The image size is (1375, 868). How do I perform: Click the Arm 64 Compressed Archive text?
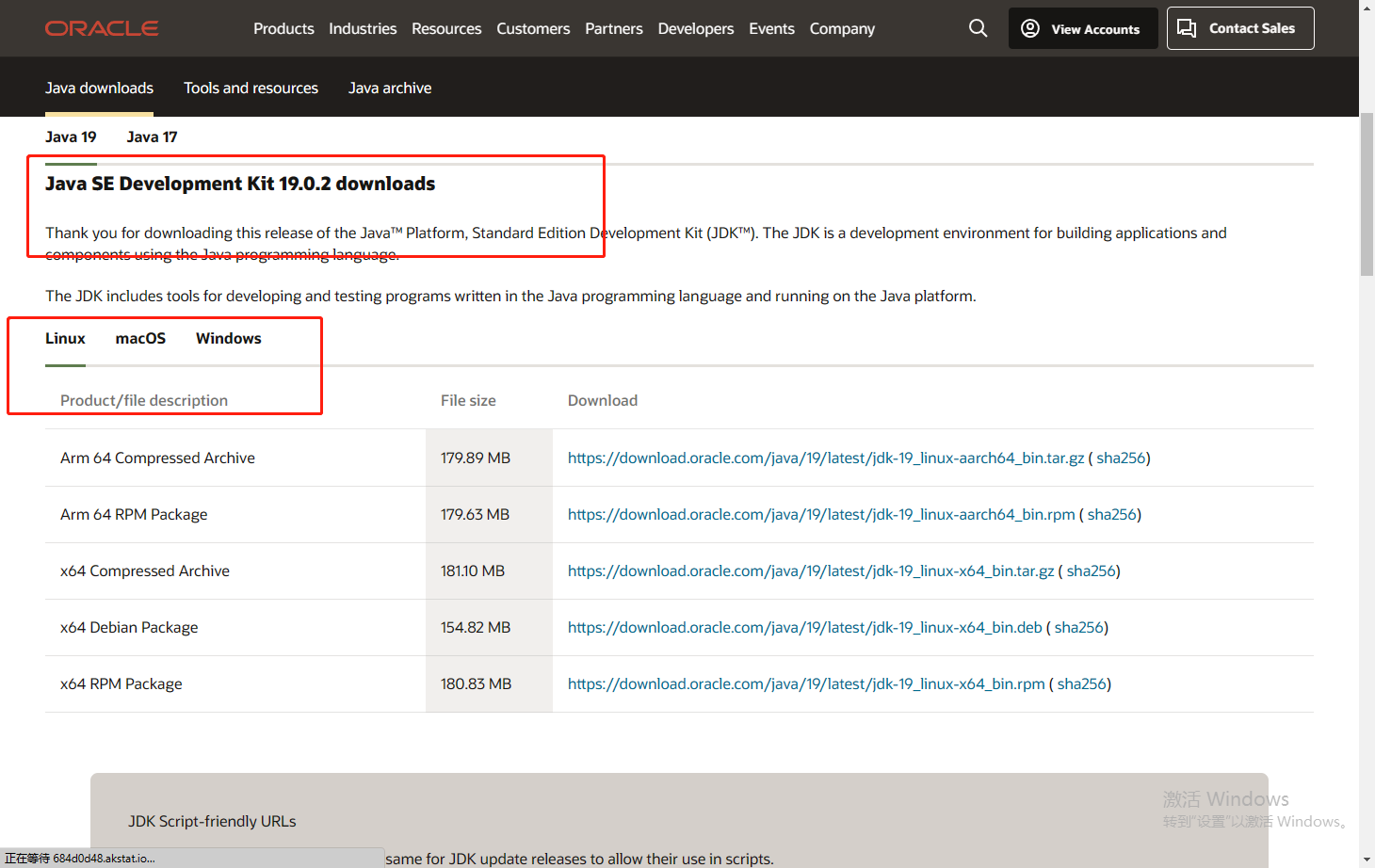(157, 458)
